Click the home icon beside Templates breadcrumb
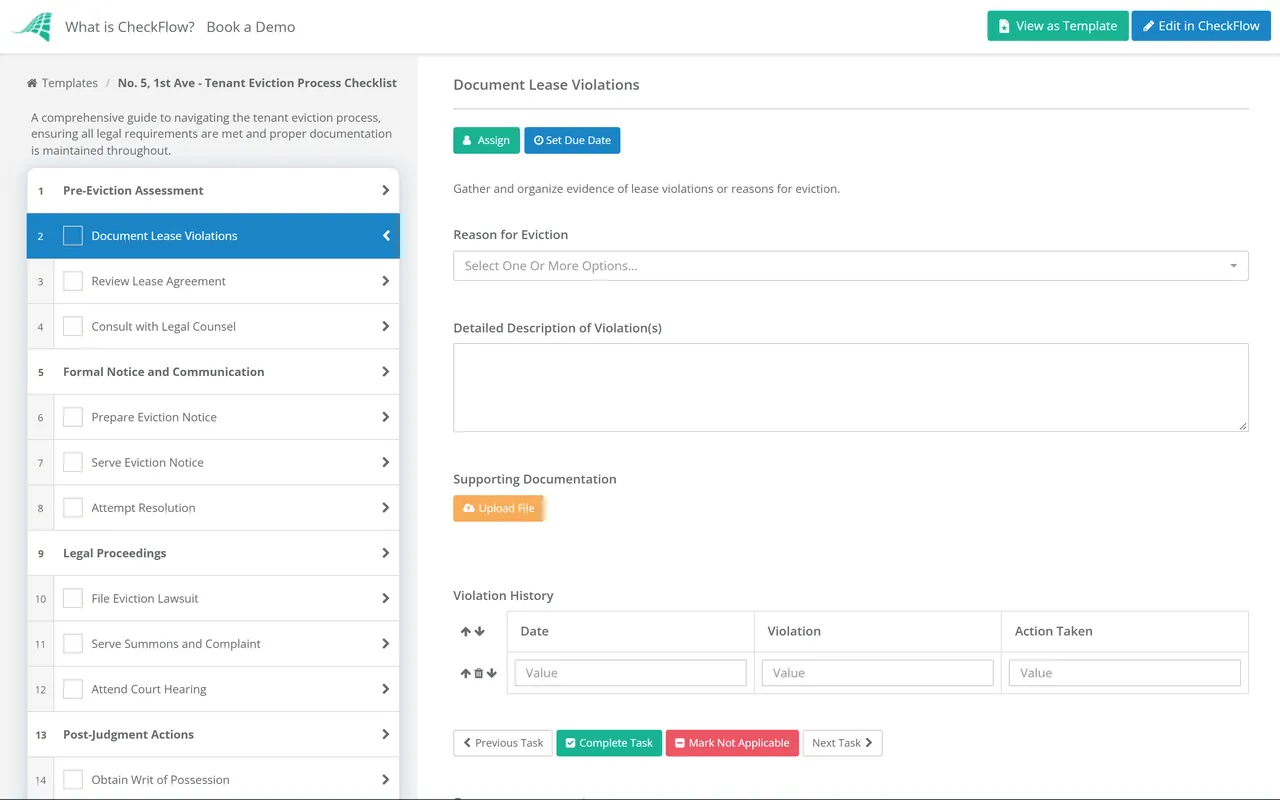This screenshot has width=1280, height=800. (32, 83)
